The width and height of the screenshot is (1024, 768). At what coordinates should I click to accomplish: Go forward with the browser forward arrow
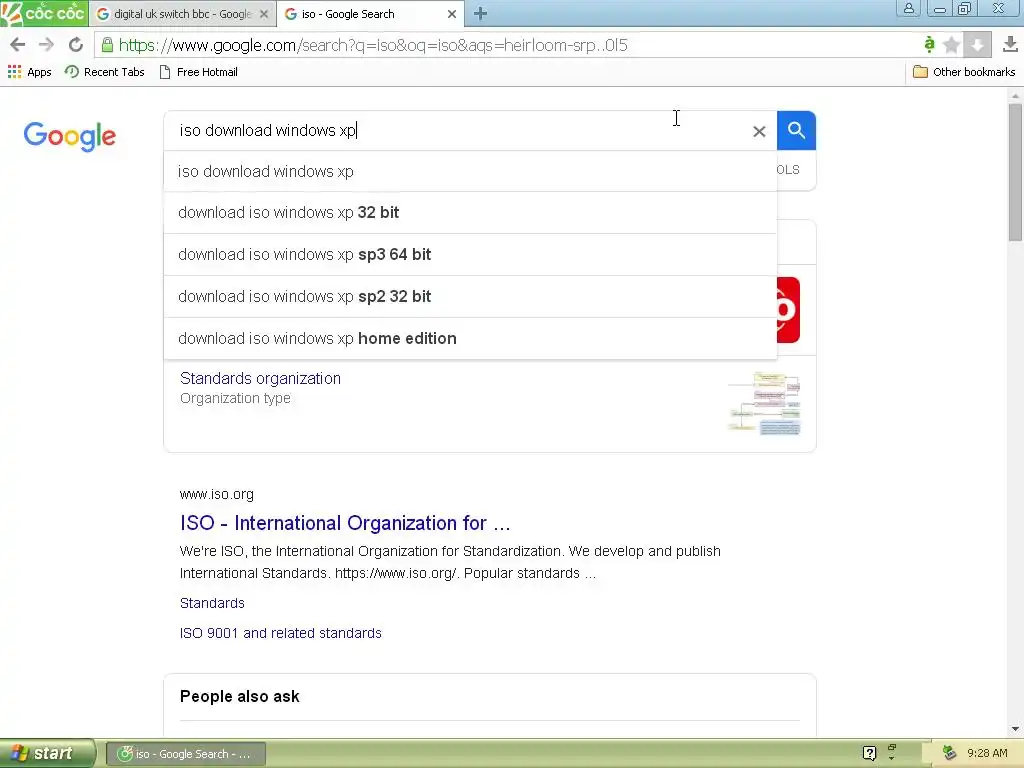[46, 44]
